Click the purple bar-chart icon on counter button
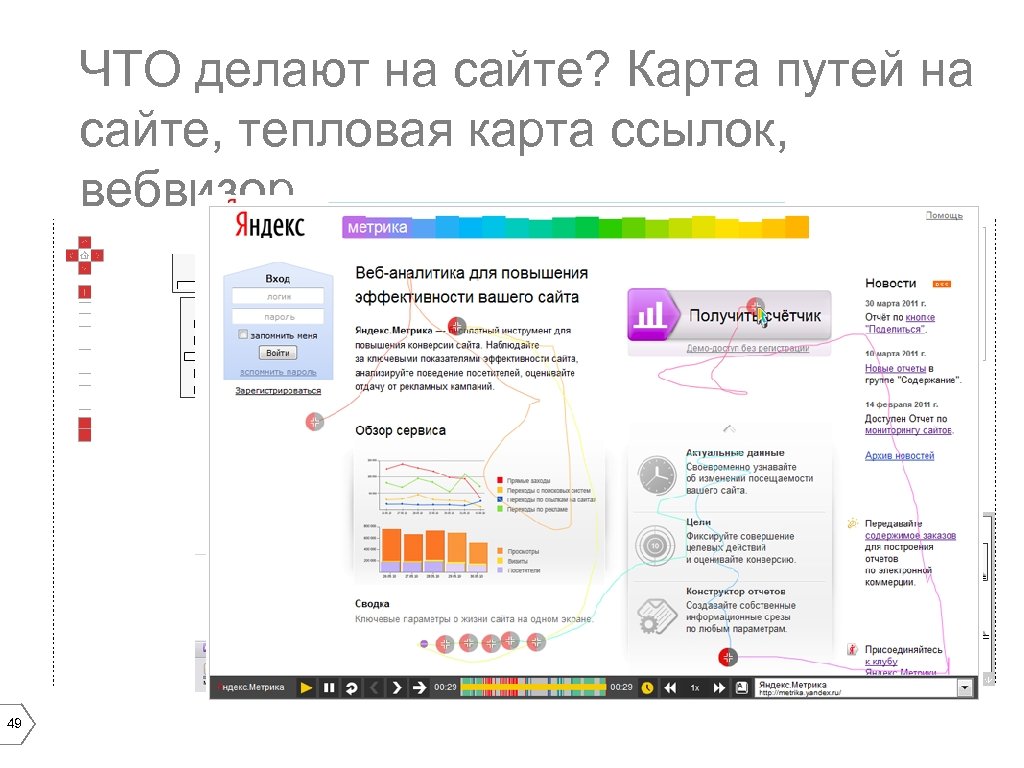 650,315
